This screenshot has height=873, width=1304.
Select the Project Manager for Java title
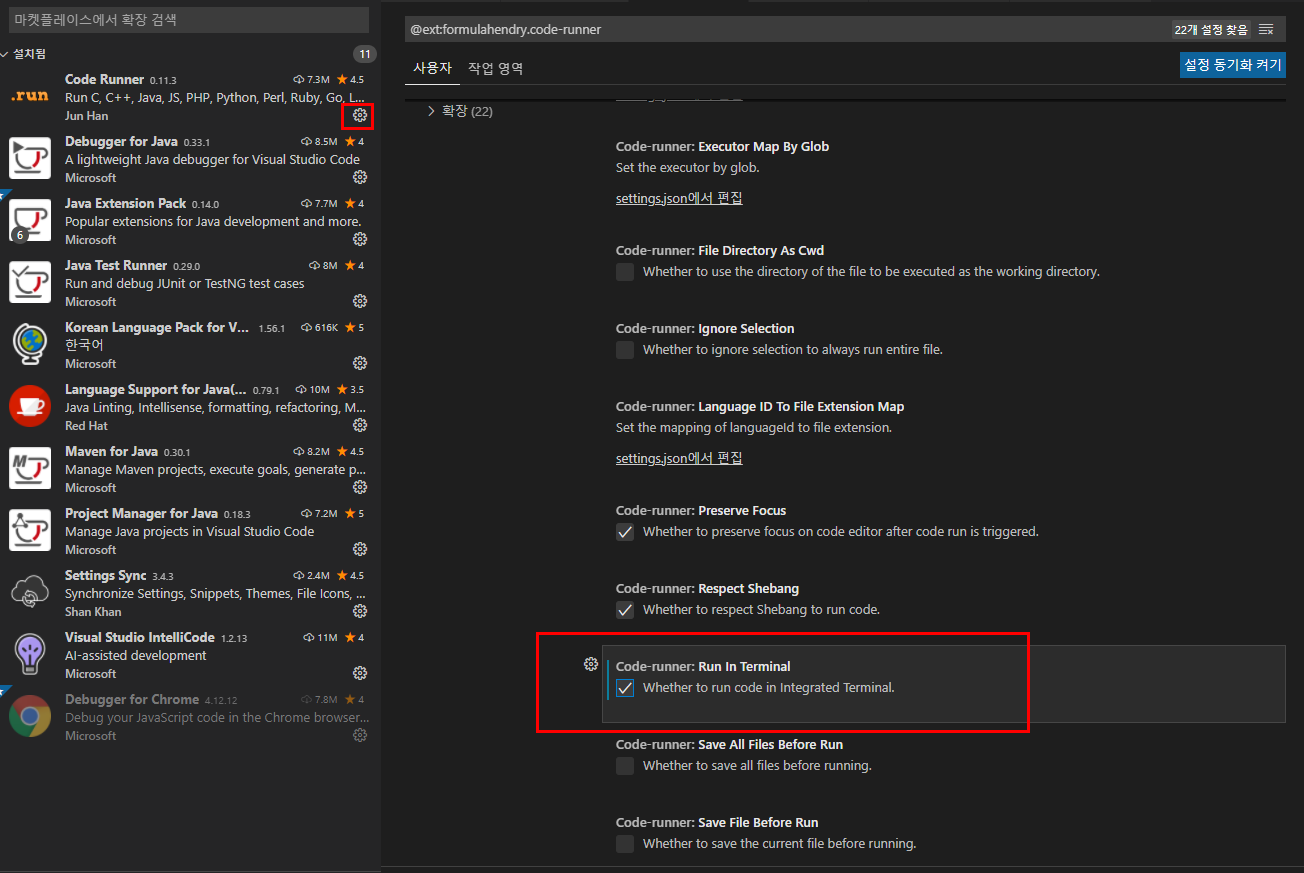tap(141, 513)
